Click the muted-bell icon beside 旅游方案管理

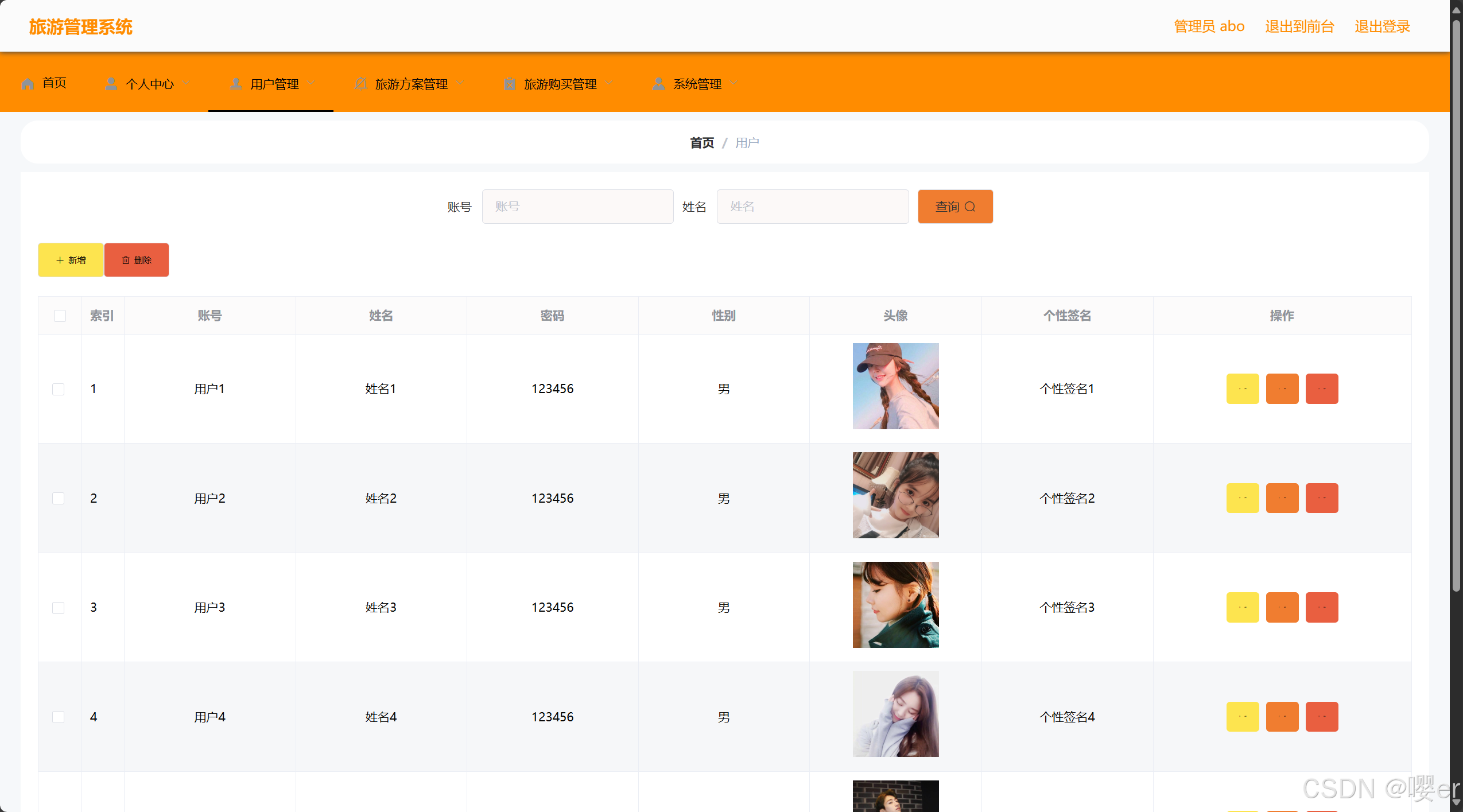click(360, 84)
